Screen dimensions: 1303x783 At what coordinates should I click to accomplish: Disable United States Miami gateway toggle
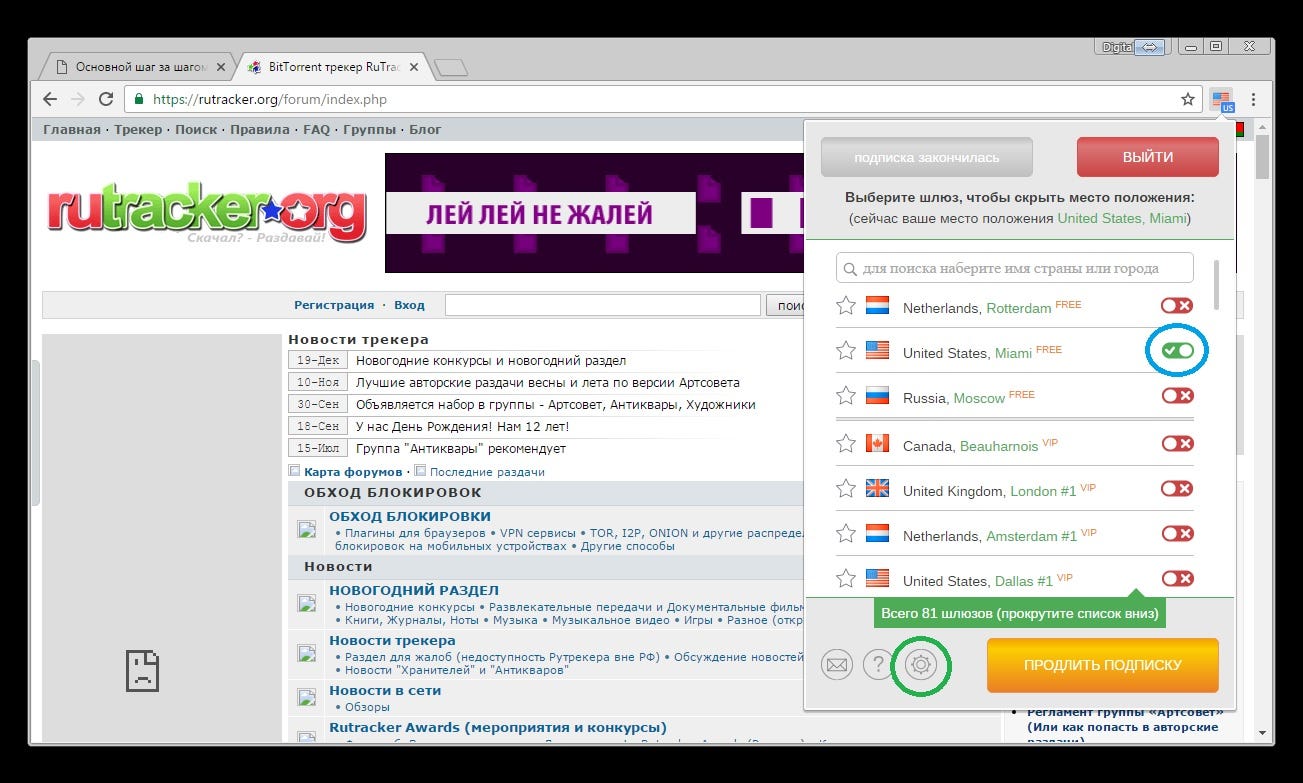pos(1177,351)
